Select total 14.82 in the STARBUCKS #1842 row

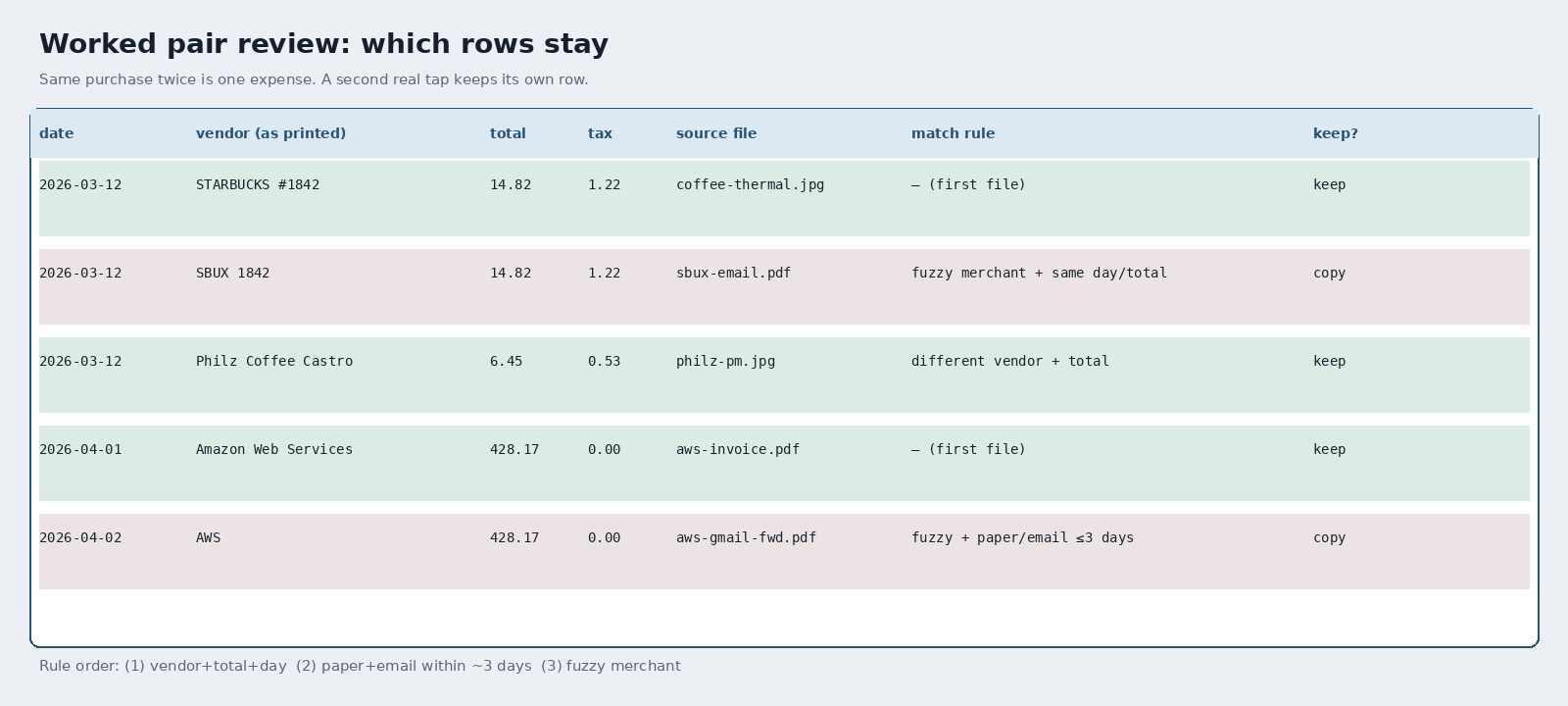coord(511,184)
